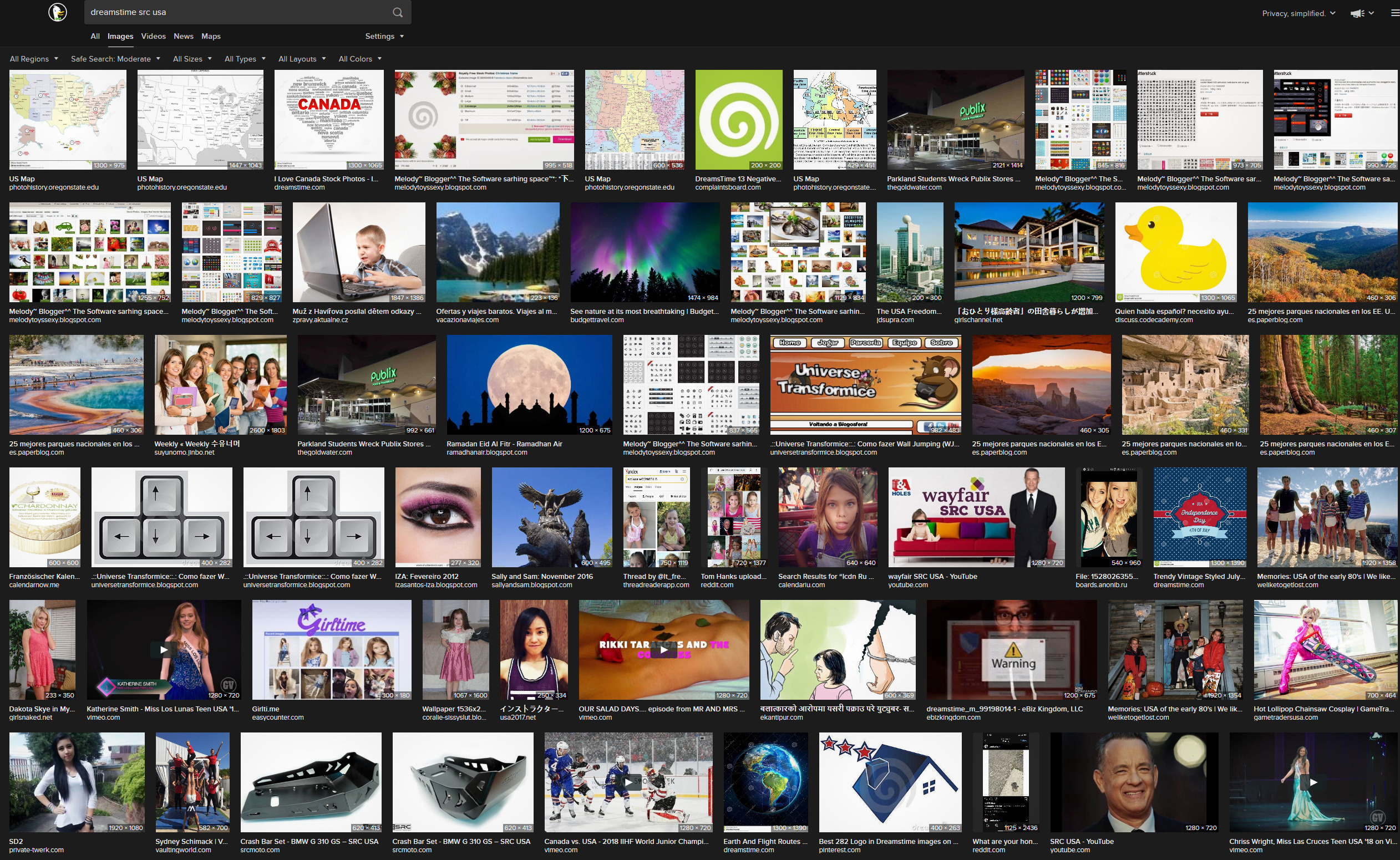Select the Images tab

pos(120,36)
